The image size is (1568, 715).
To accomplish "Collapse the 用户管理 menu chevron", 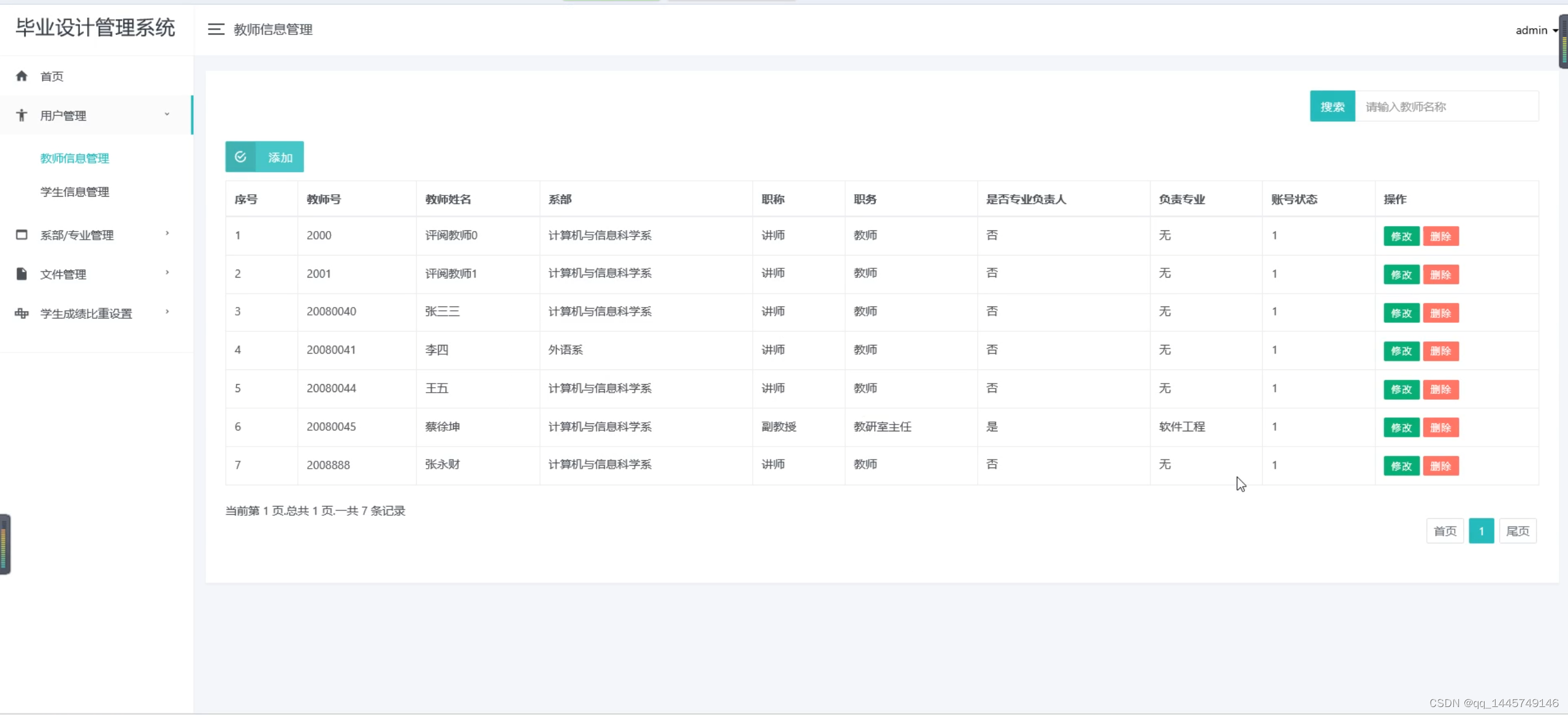I will coord(167,115).
